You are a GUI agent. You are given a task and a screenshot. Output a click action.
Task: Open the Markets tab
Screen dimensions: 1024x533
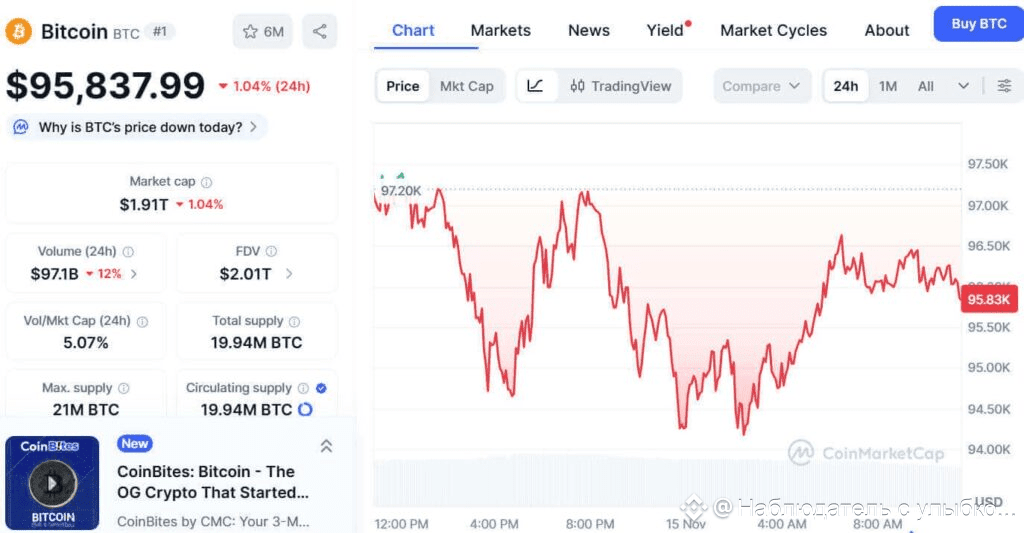500,30
